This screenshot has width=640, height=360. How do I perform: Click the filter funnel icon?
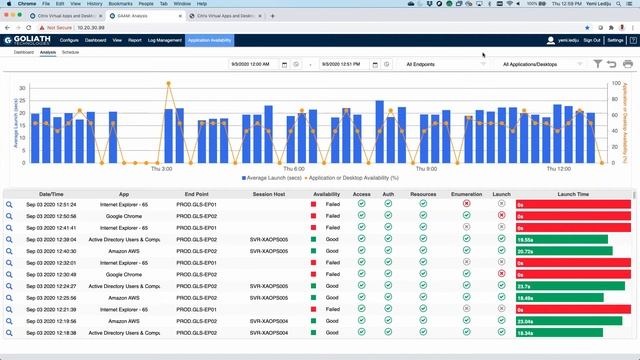tap(598, 64)
